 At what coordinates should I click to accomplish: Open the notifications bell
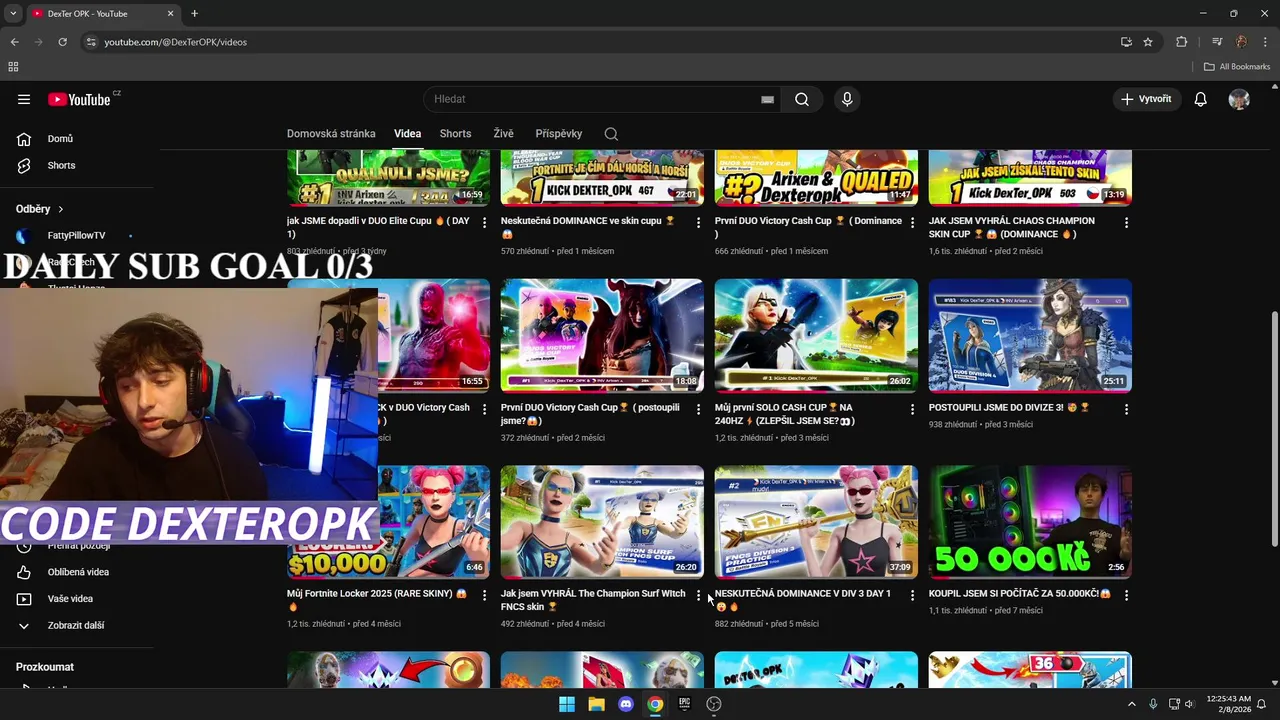click(1201, 99)
